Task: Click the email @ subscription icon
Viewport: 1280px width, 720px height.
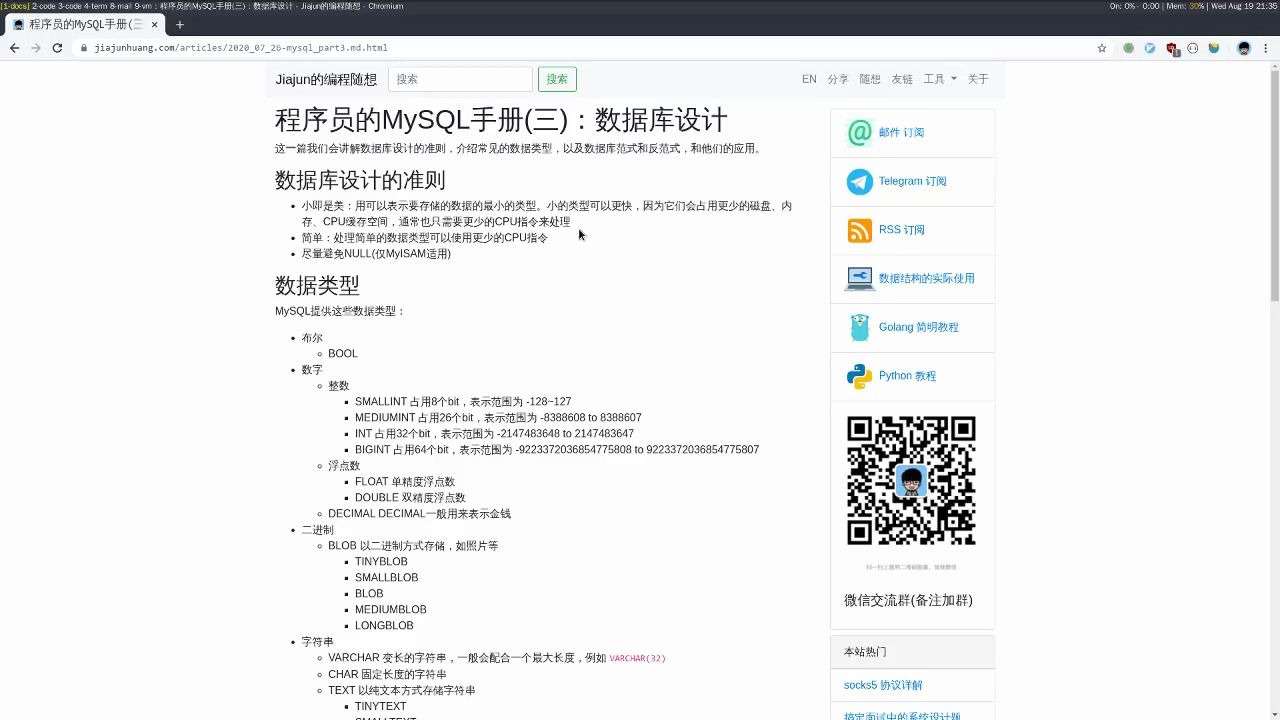Action: (x=860, y=132)
